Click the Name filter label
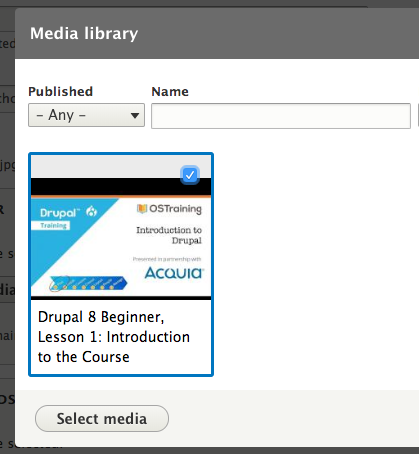 click(170, 91)
